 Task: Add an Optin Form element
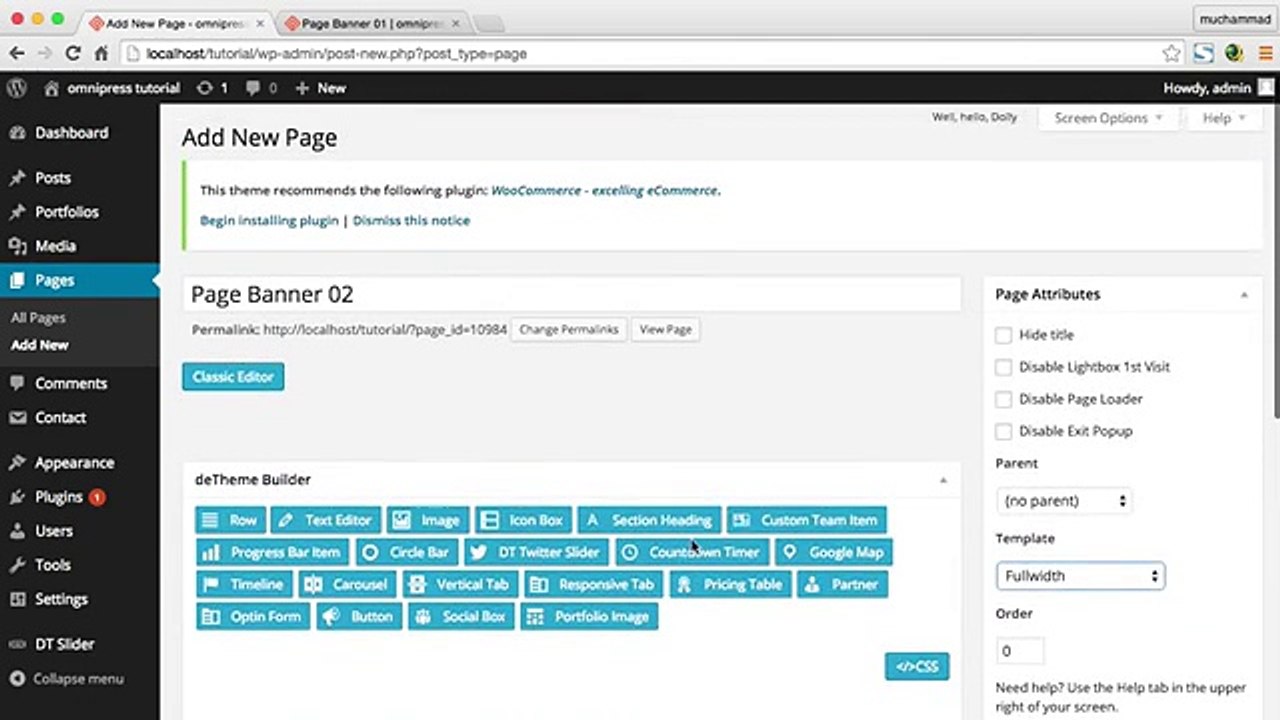[x=253, y=616]
